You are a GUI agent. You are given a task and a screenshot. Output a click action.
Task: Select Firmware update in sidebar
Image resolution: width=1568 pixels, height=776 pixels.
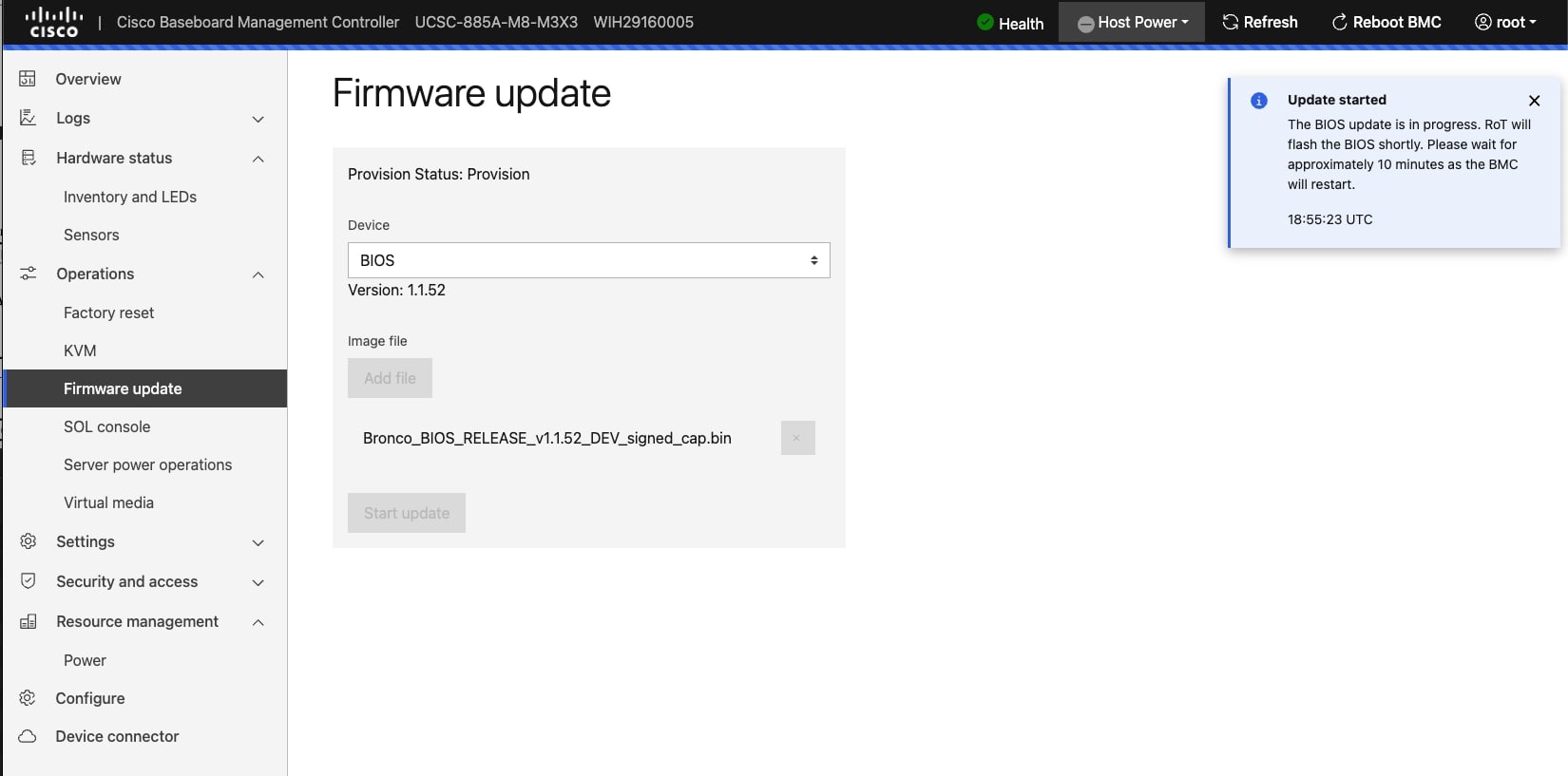145,388
